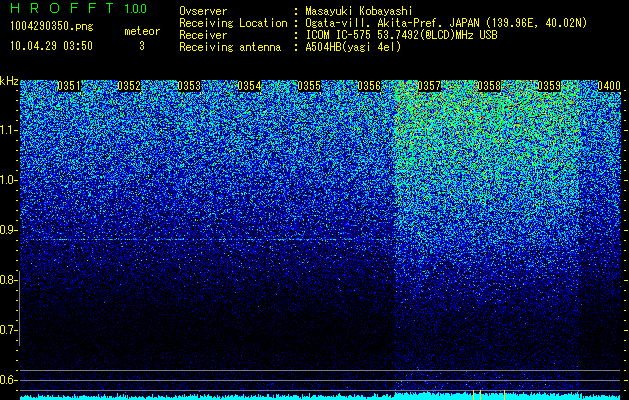Click the 0355 time marker
The width and height of the screenshot is (629, 400).
[309, 86]
